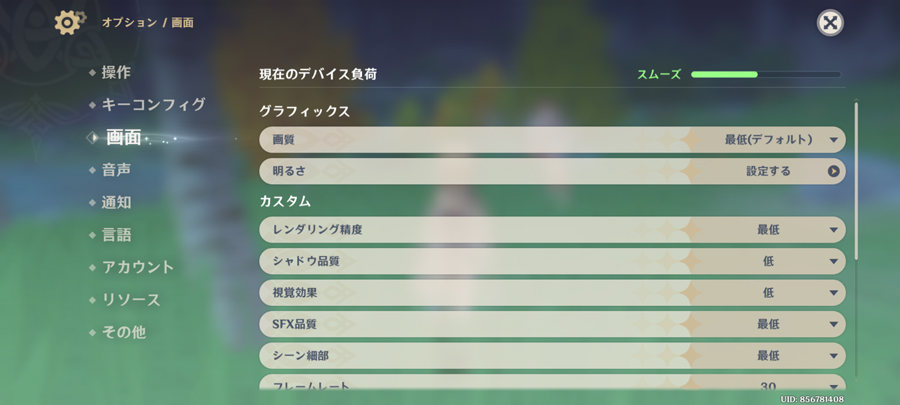
Task: Open the 言語 settings tab
Action: click(117, 235)
